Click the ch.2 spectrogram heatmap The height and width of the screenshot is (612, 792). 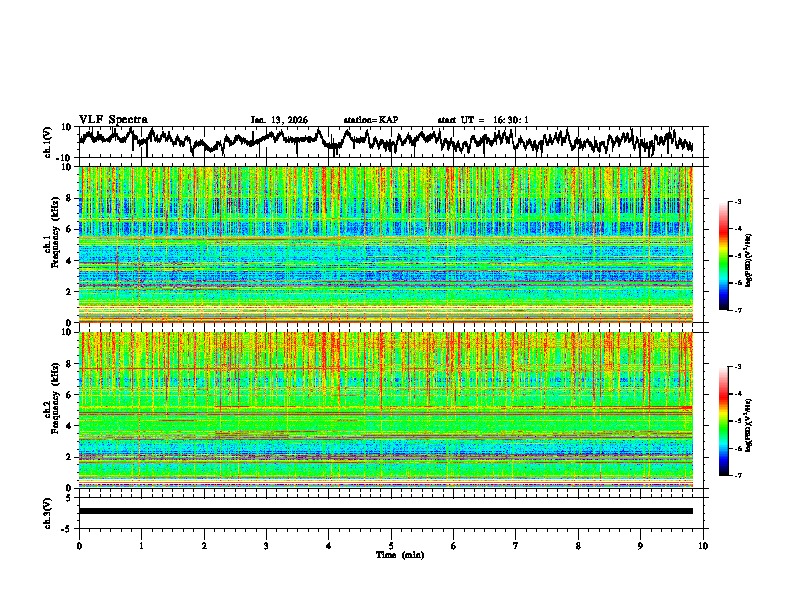(385, 410)
